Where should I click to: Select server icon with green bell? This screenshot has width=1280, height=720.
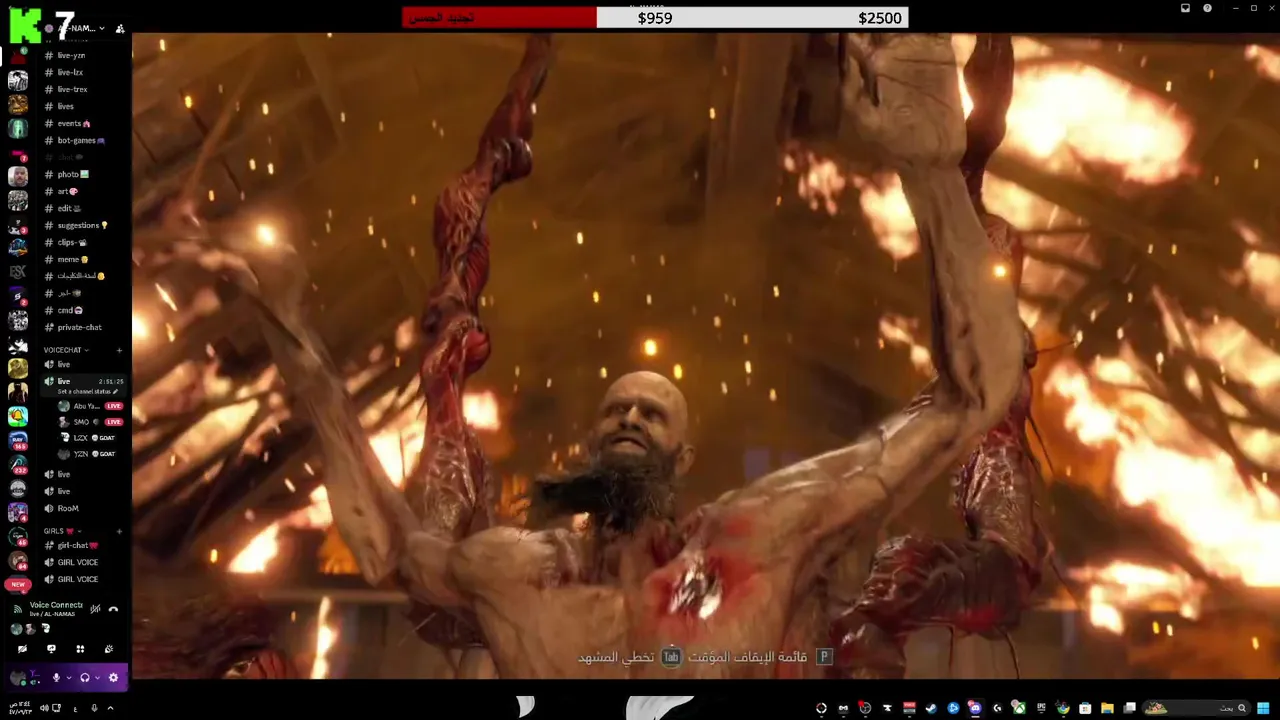pyautogui.click(x=18, y=416)
